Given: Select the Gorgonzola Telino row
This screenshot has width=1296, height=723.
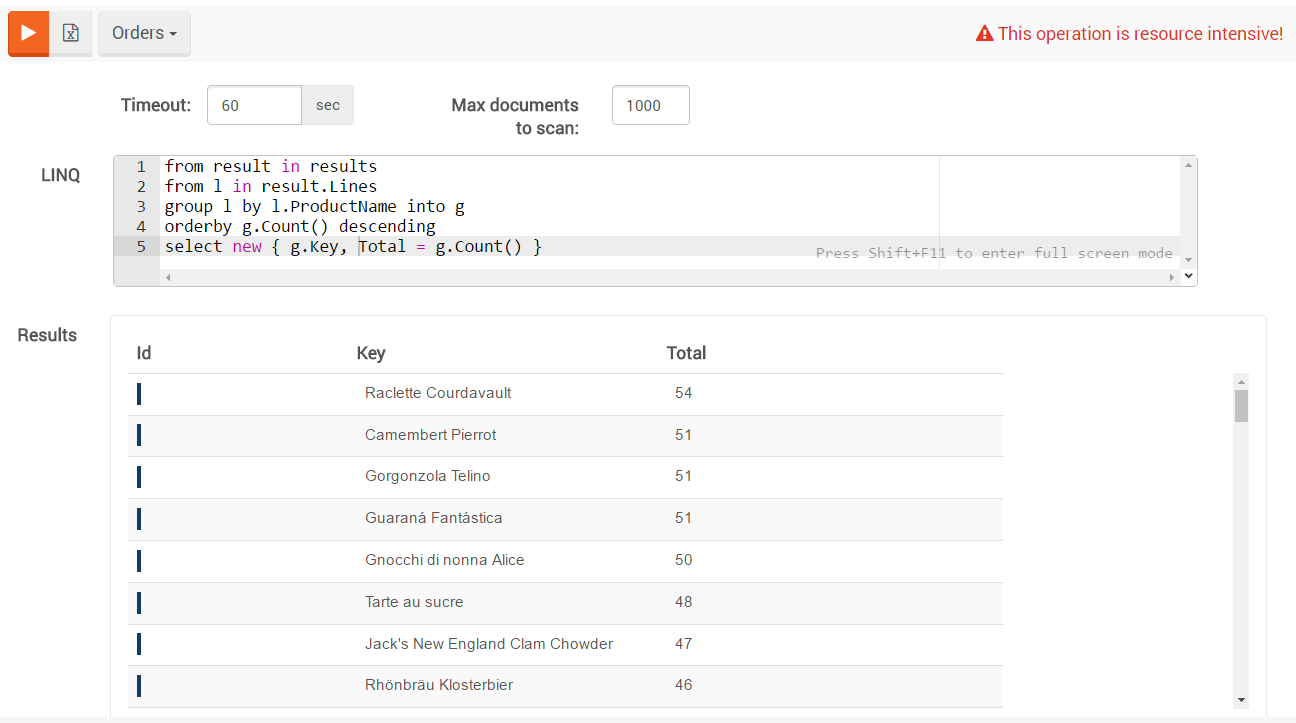Looking at the screenshot, I should click(x=565, y=477).
